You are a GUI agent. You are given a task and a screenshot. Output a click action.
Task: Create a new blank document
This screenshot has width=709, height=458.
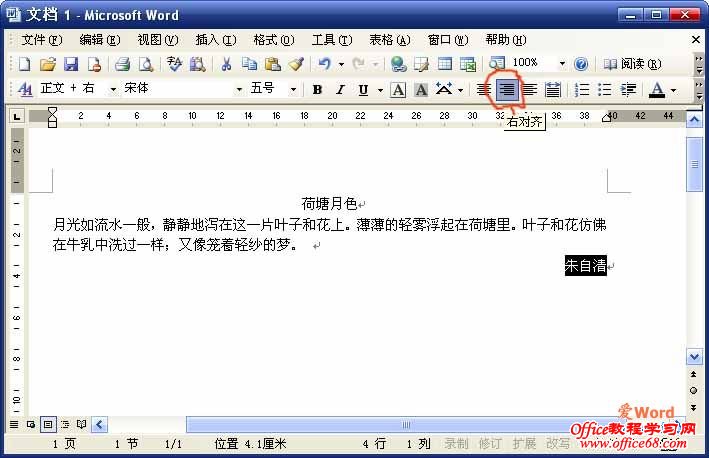(24, 64)
